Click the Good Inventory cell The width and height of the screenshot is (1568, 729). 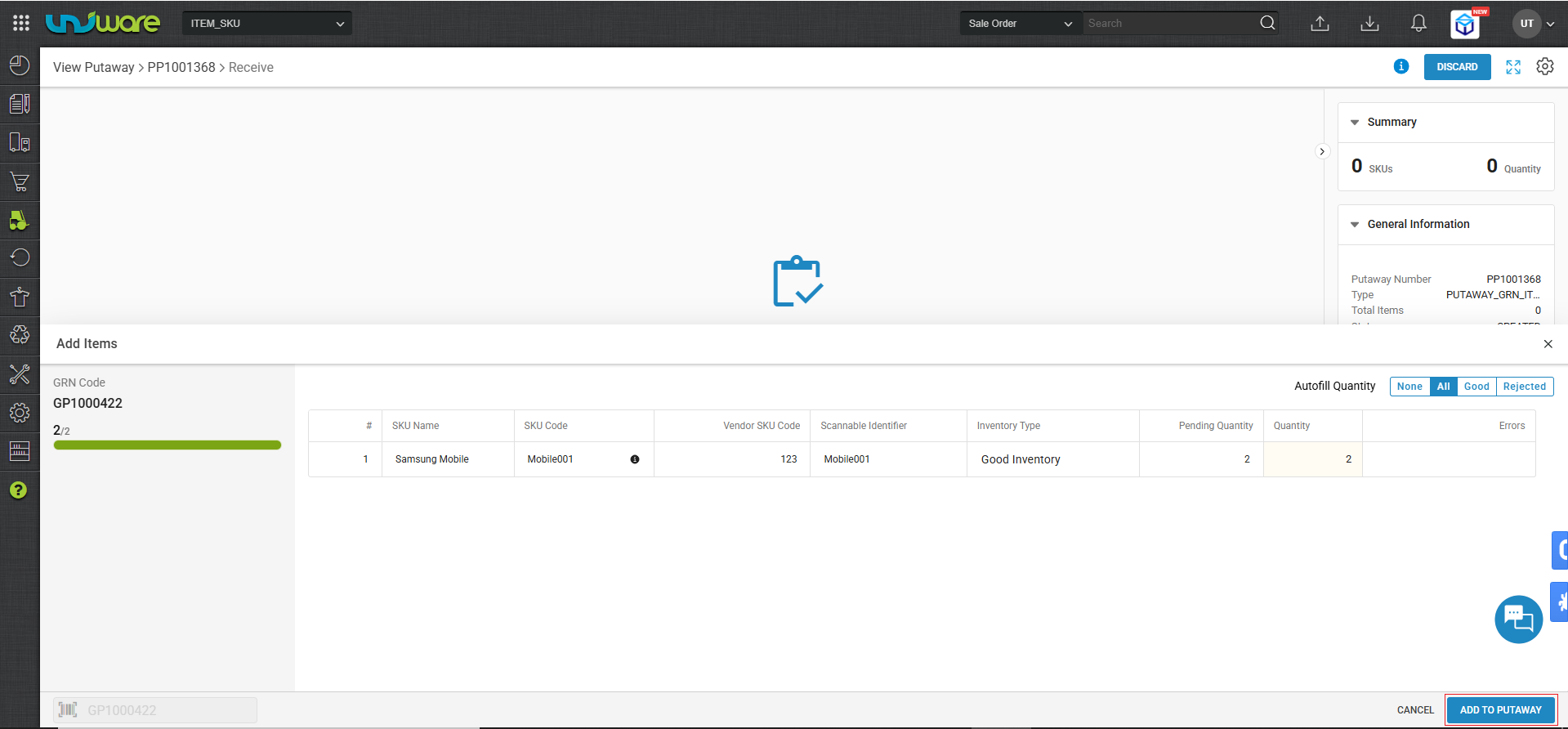[1052, 459]
